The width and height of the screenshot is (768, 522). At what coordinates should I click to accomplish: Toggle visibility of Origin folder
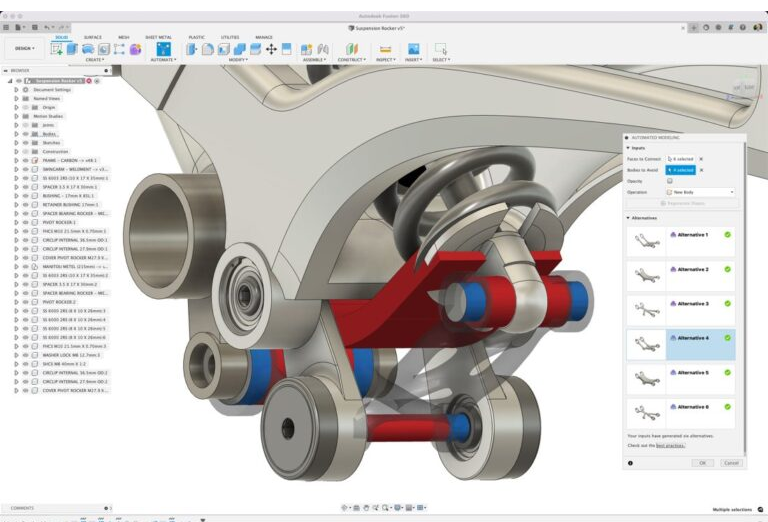pos(26,107)
